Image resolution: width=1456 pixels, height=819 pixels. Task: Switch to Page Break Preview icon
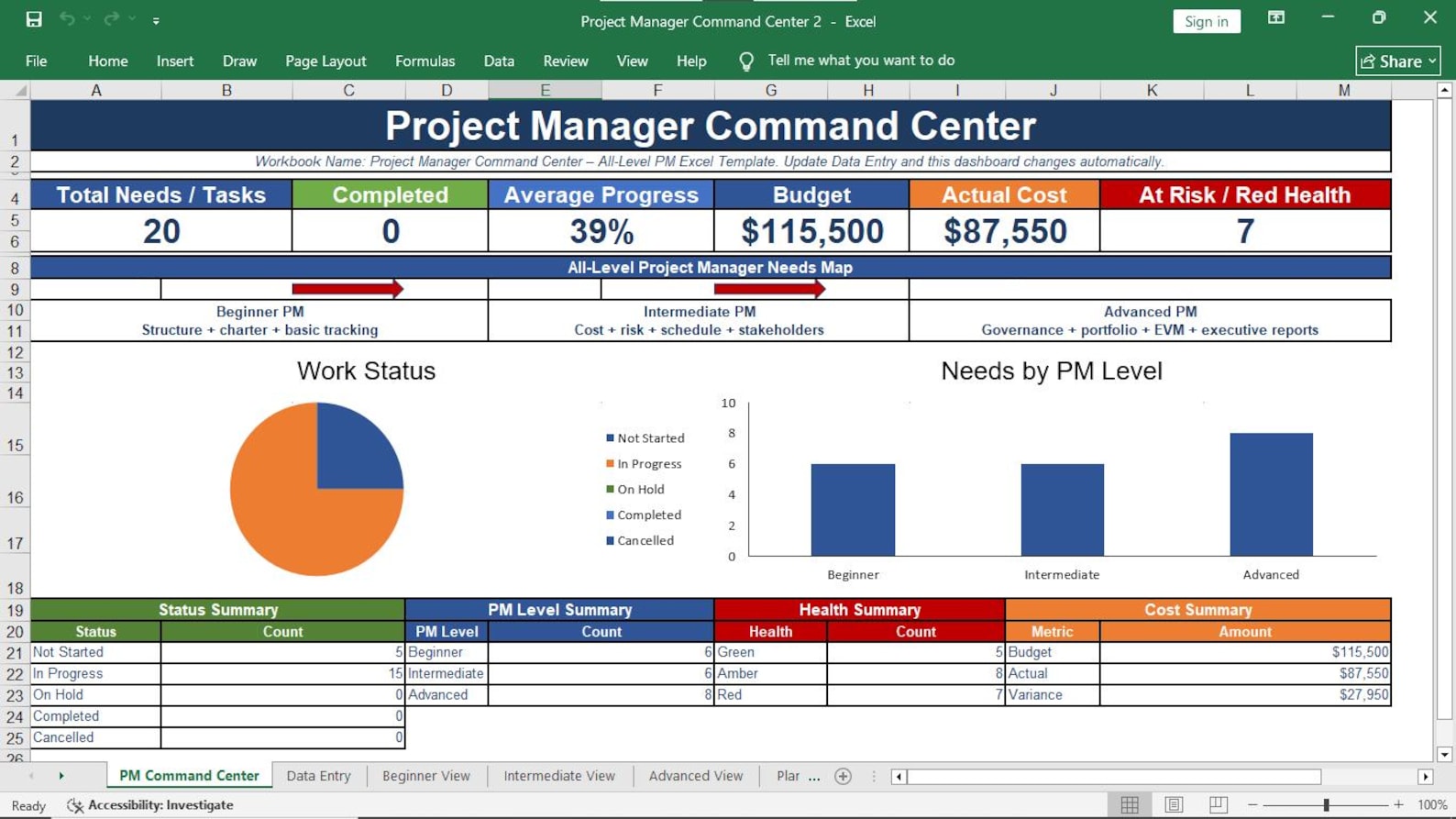1218,805
